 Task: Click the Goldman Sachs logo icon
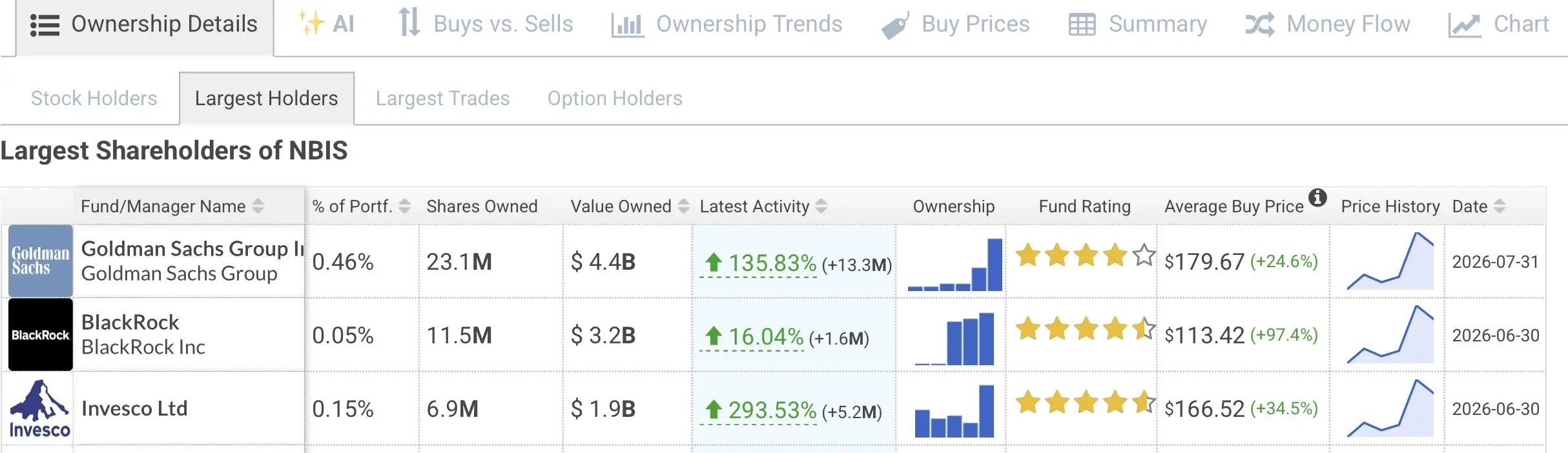(40, 261)
